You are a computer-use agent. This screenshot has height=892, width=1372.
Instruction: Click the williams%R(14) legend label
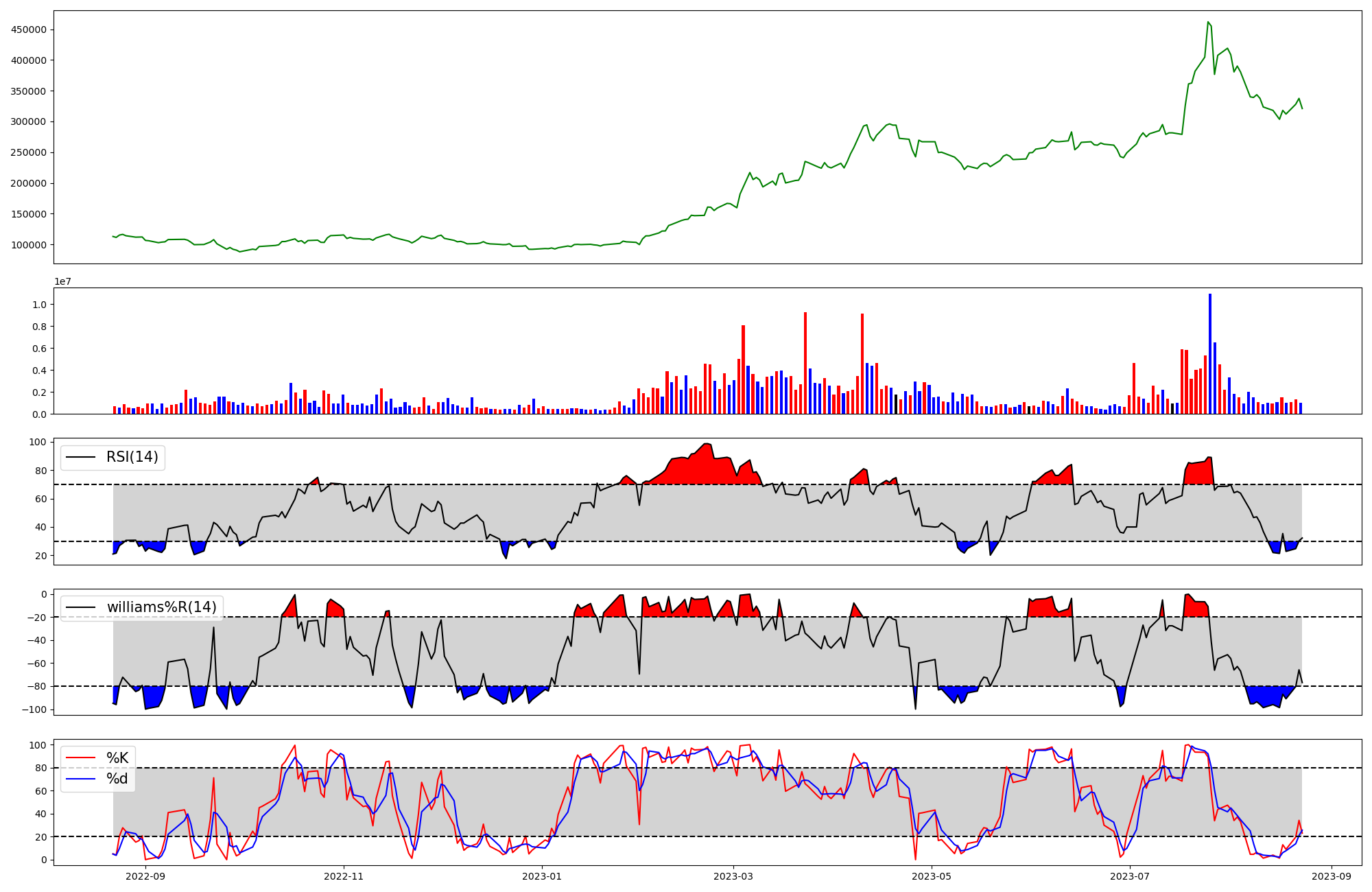161,607
